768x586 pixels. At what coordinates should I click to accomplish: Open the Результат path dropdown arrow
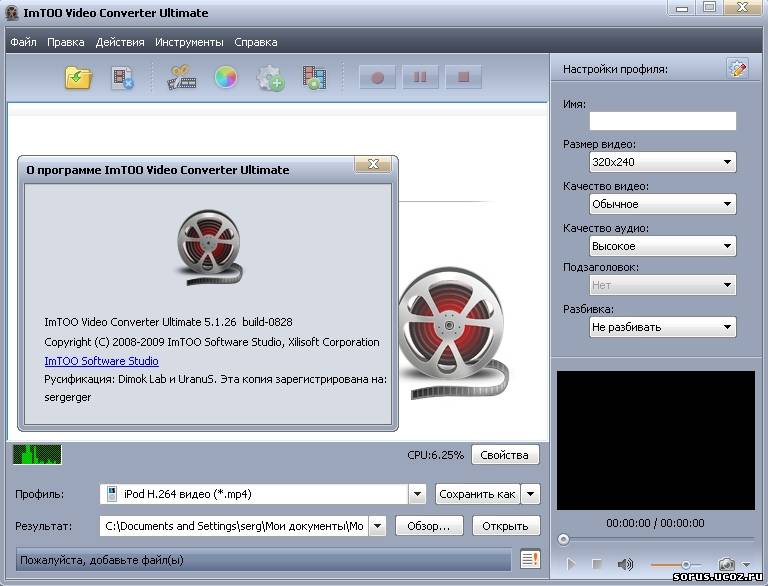tap(377, 526)
